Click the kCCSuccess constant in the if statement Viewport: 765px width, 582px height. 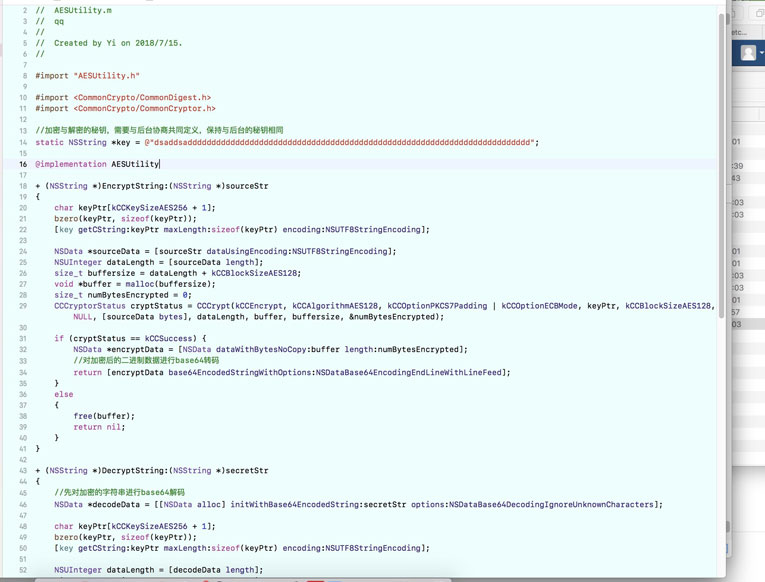coord(168,339)
